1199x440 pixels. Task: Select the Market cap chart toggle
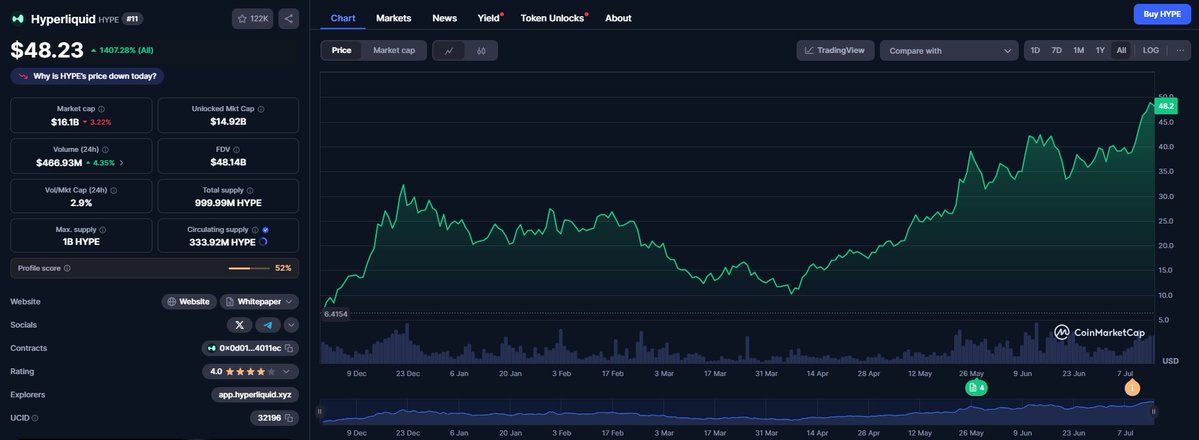point(394,51)
